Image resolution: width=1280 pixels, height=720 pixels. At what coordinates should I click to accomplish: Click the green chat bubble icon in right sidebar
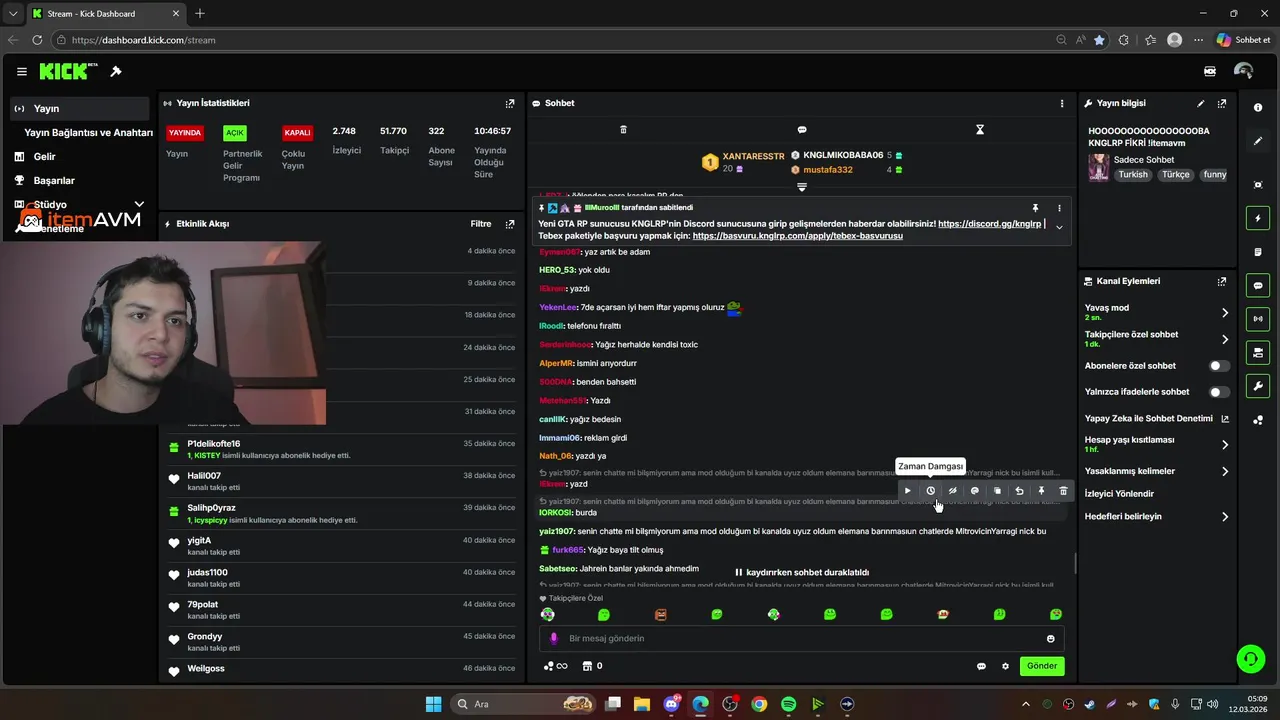[1258, 285]
